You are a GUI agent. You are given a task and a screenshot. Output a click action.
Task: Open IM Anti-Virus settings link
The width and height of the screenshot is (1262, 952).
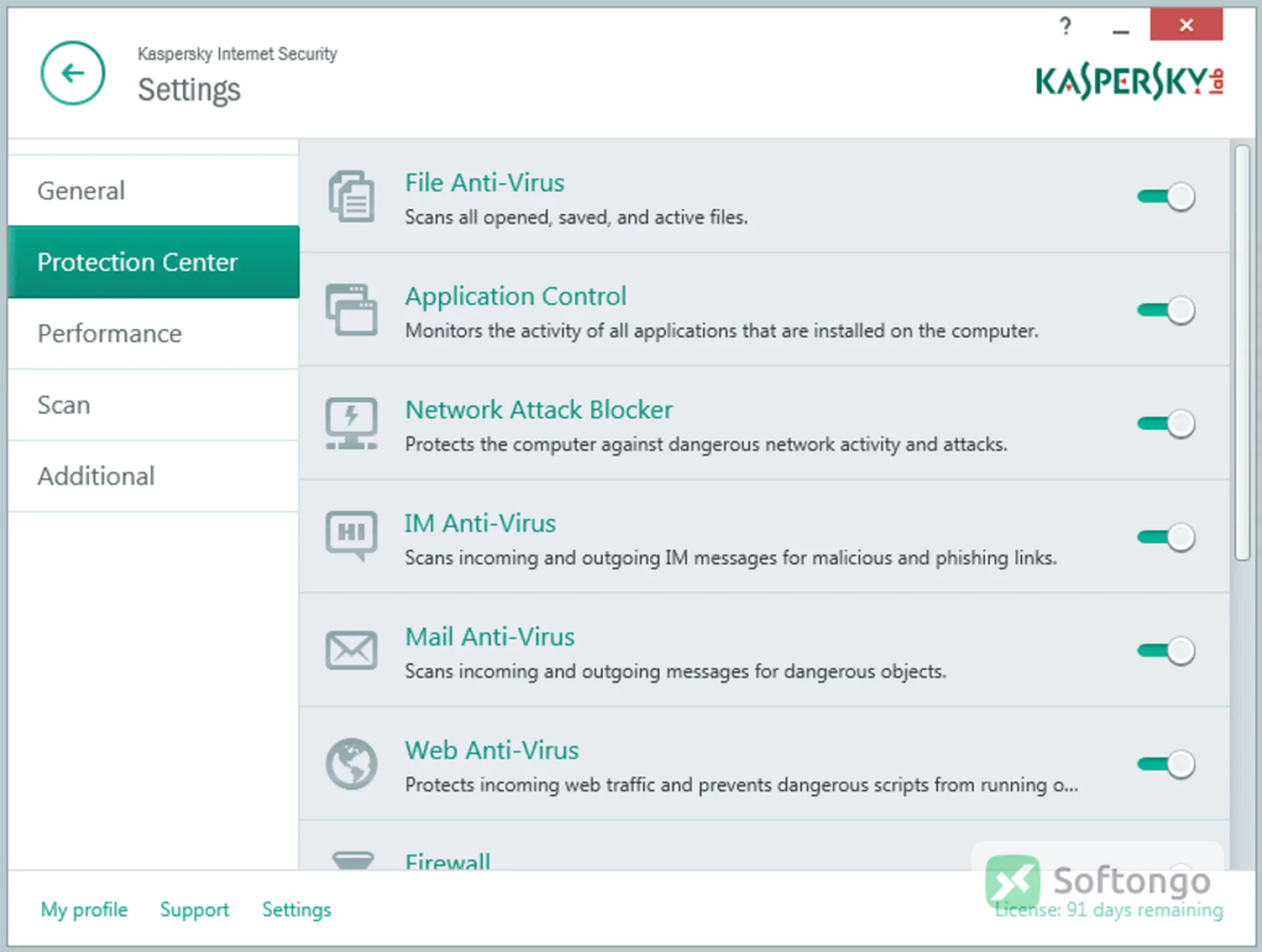(x=480, y=523)
